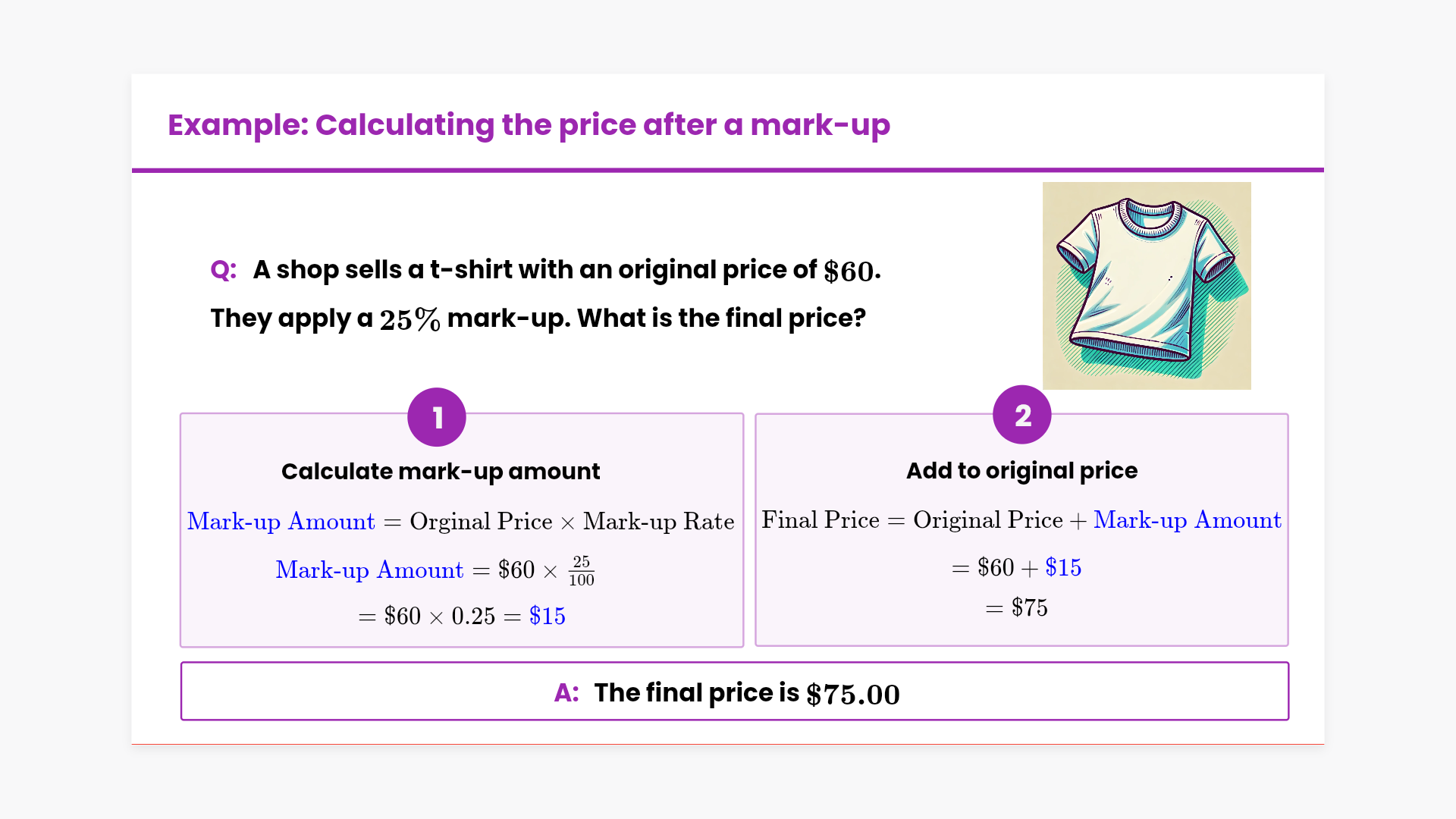Click the 25 over 100 fraction
The width and height of the screenshot is (1456, 819).
(x=582, y=570)
